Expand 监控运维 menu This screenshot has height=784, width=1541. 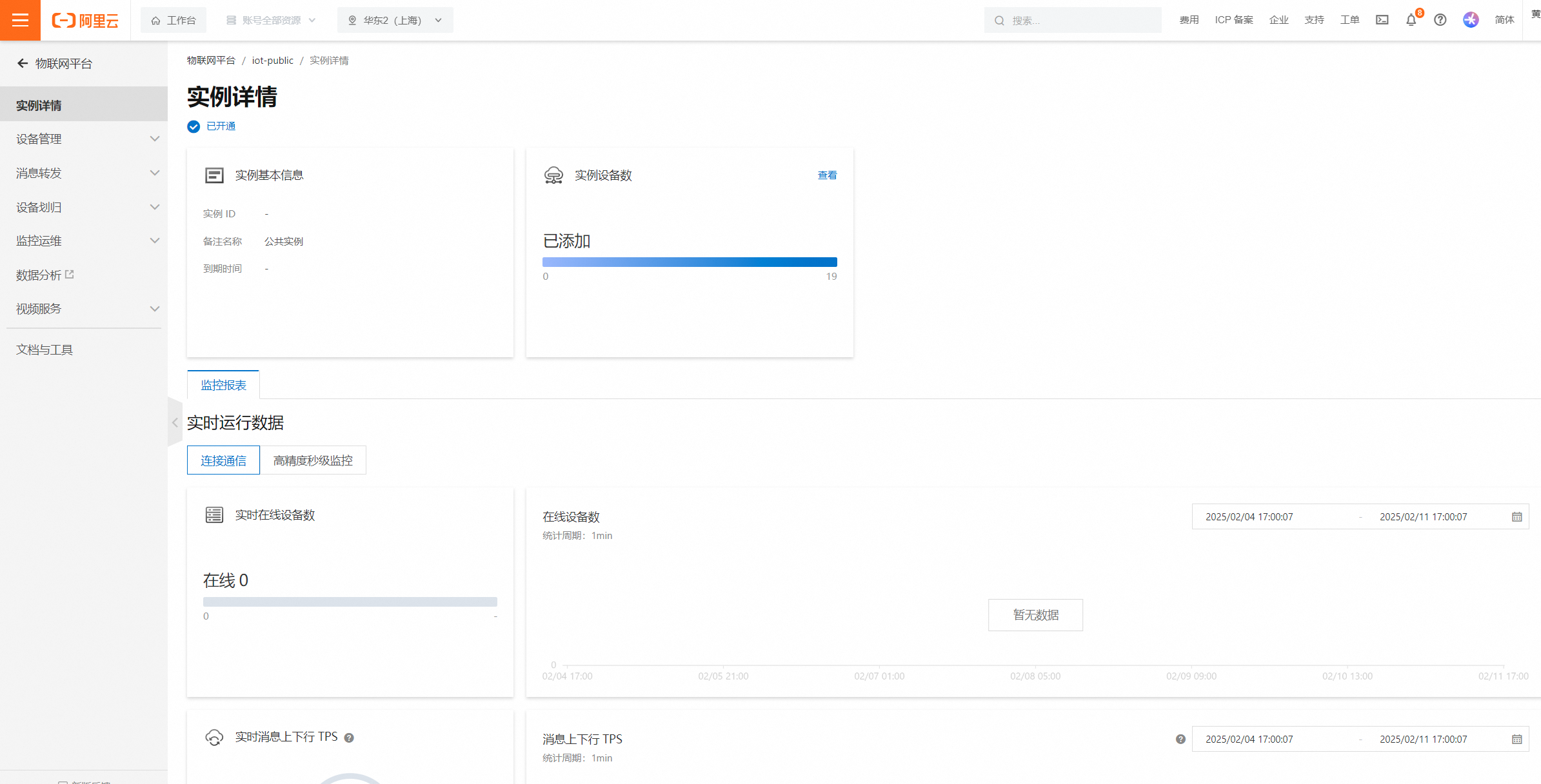84,240
